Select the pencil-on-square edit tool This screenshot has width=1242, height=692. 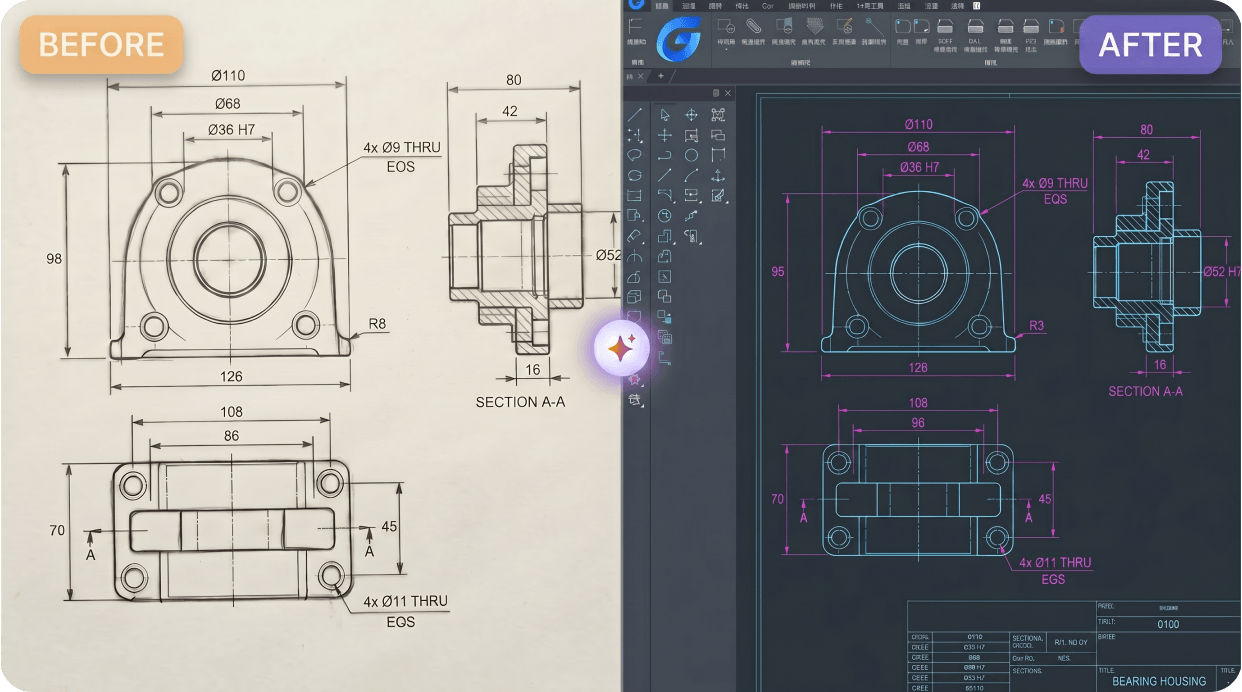pos(718,195)
